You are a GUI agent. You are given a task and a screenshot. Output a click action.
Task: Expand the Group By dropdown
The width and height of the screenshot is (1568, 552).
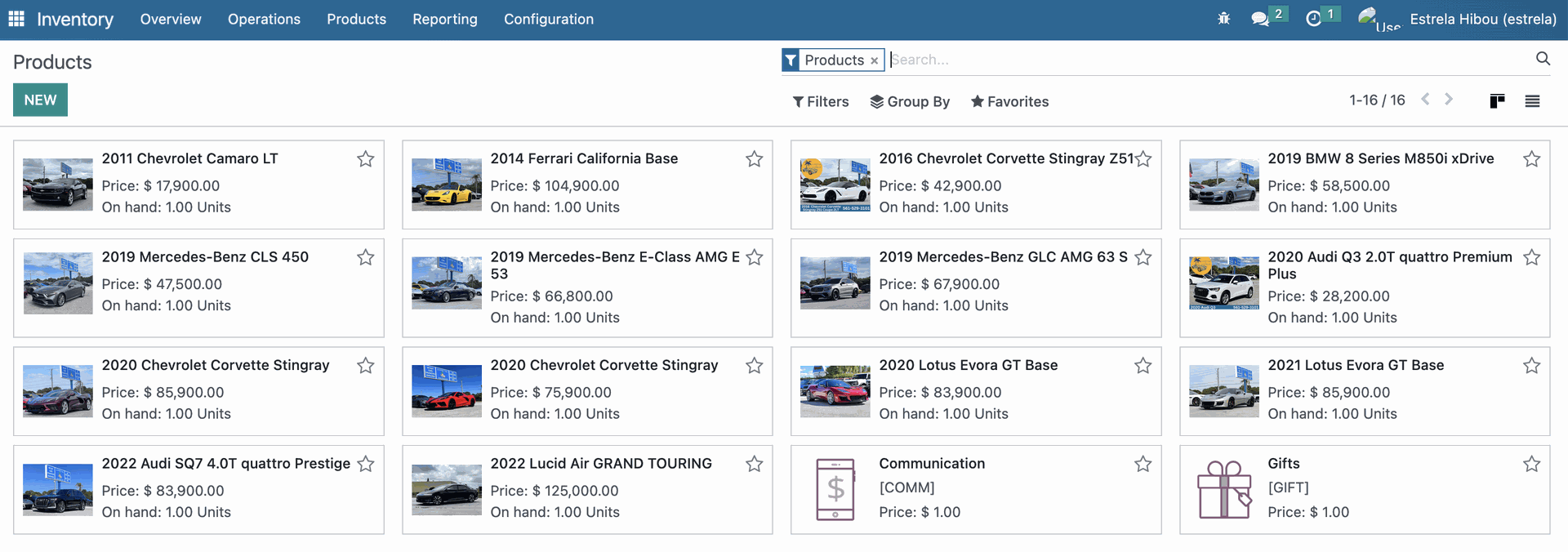tap(910, 101)
